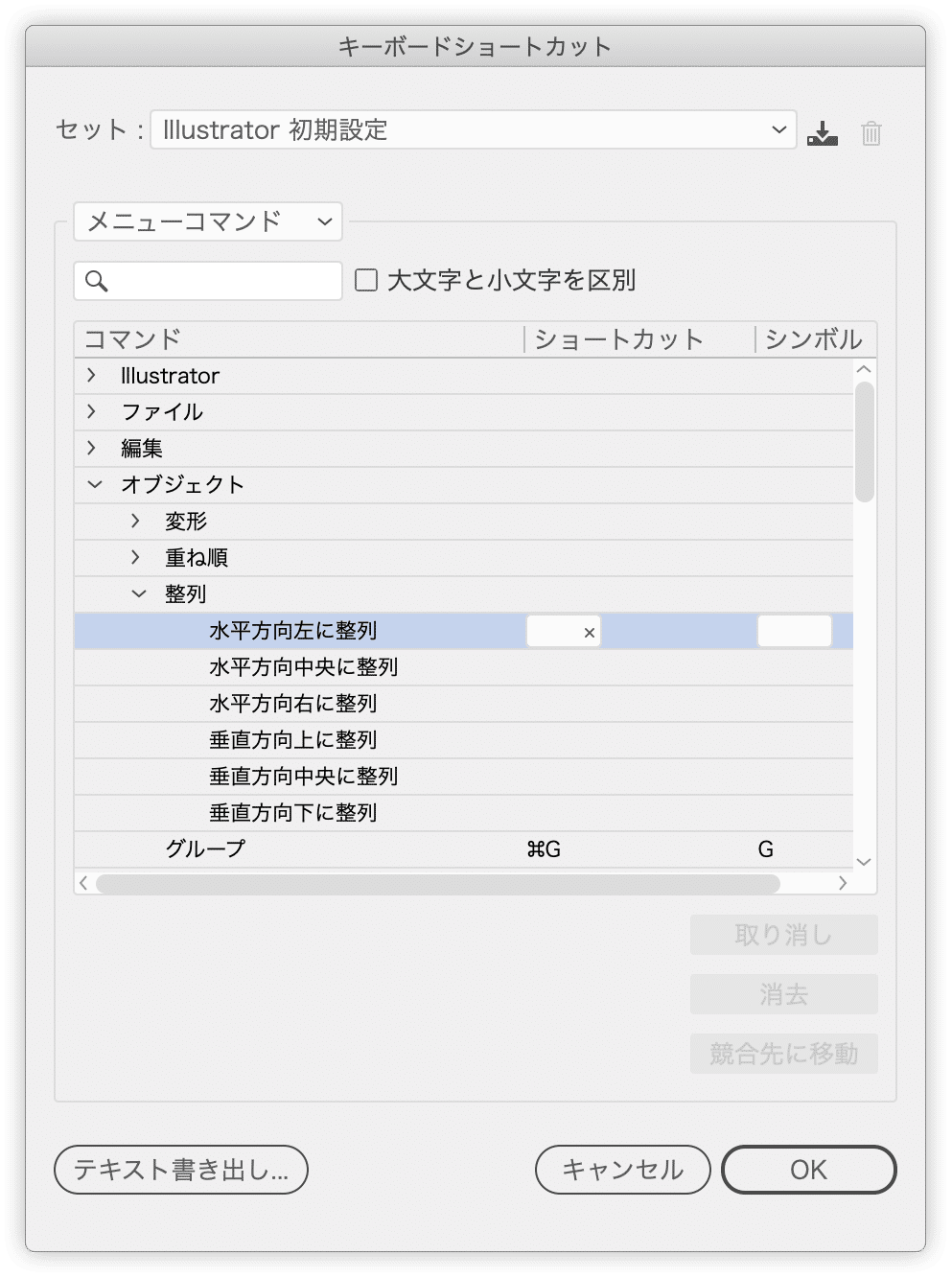Expand the 編集 category
The height and width of the screenshot is (1278, 952).
tap(91, 449)
